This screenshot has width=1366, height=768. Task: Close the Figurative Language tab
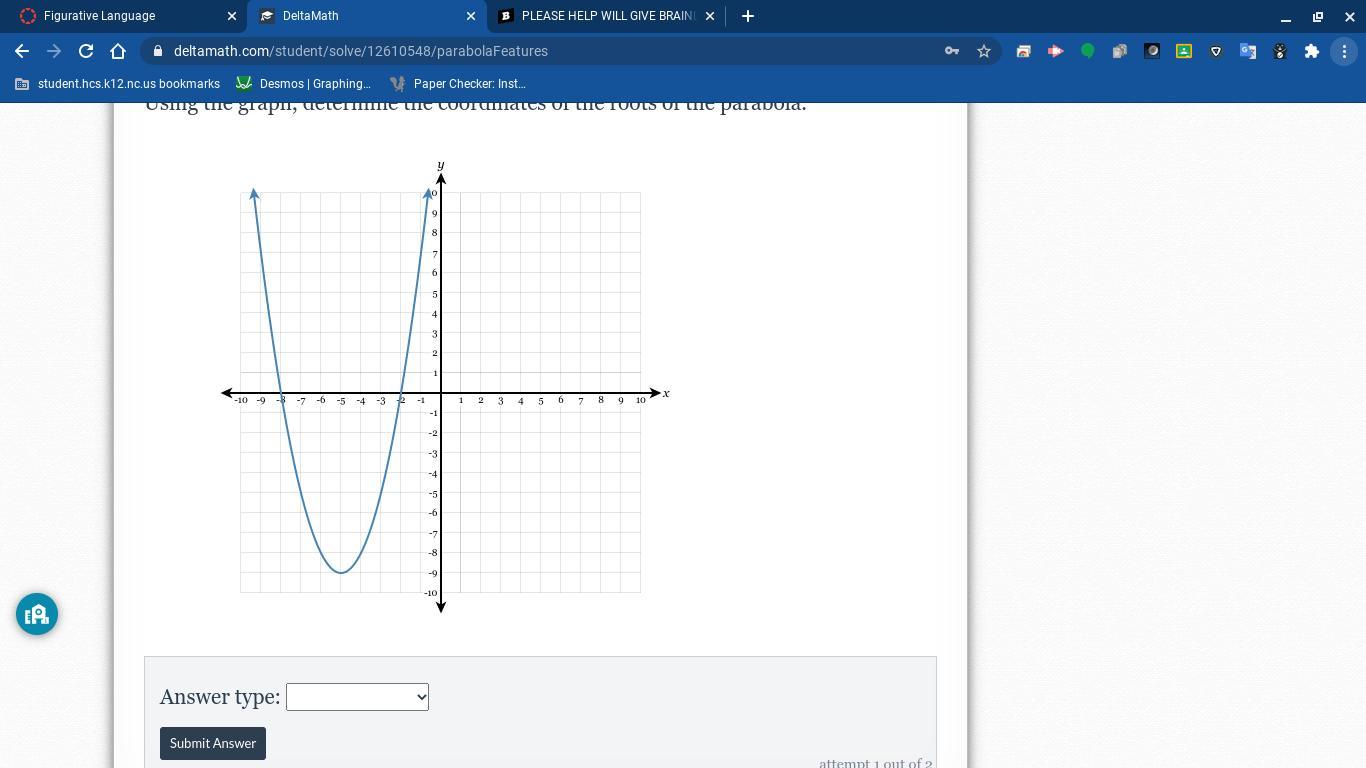232,16
